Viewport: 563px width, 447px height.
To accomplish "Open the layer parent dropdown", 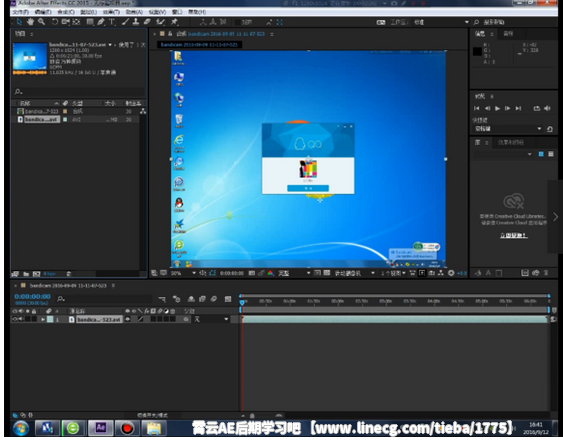I will point(211,319).
